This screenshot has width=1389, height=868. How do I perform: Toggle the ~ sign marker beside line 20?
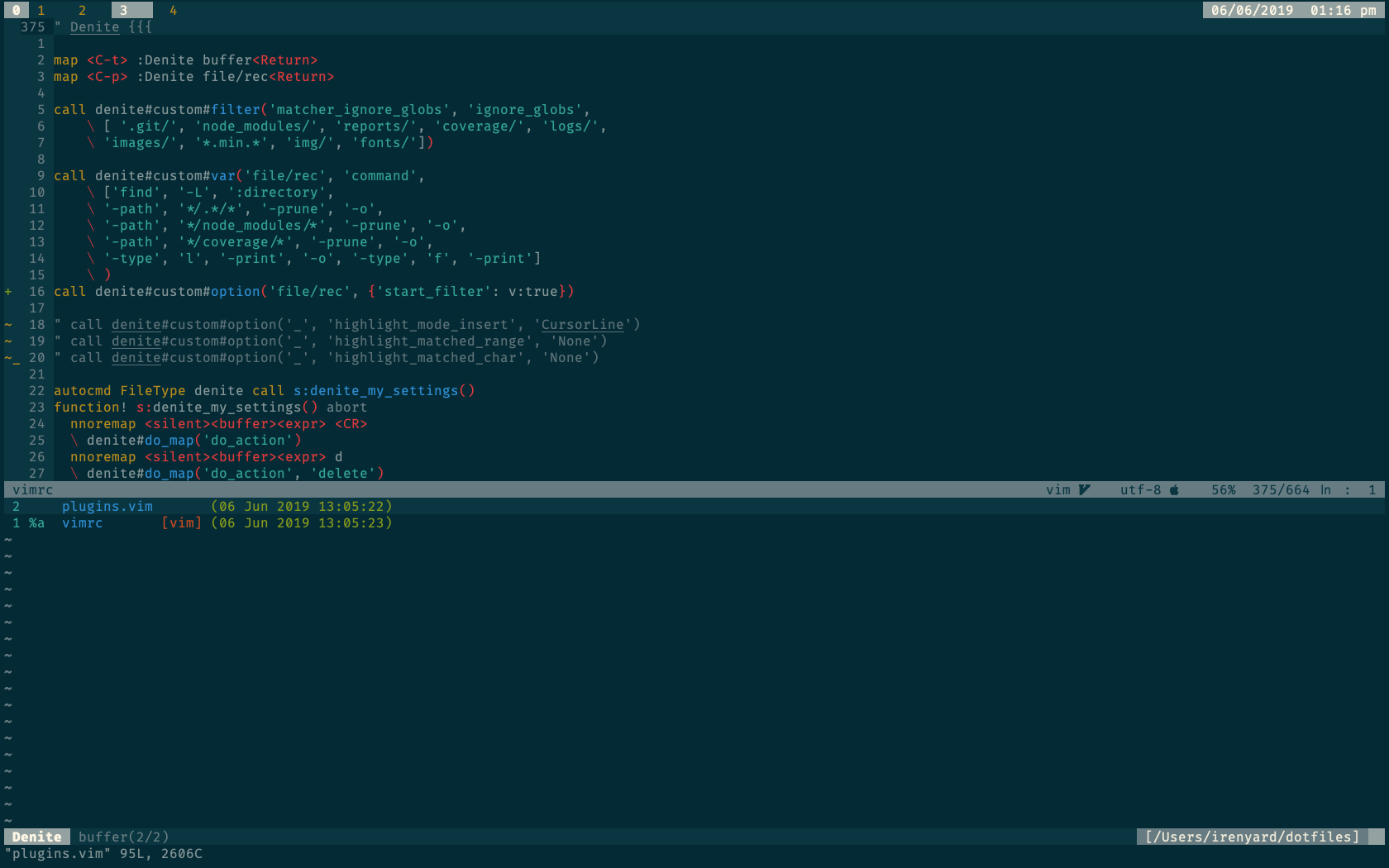[x=10, y=357]
